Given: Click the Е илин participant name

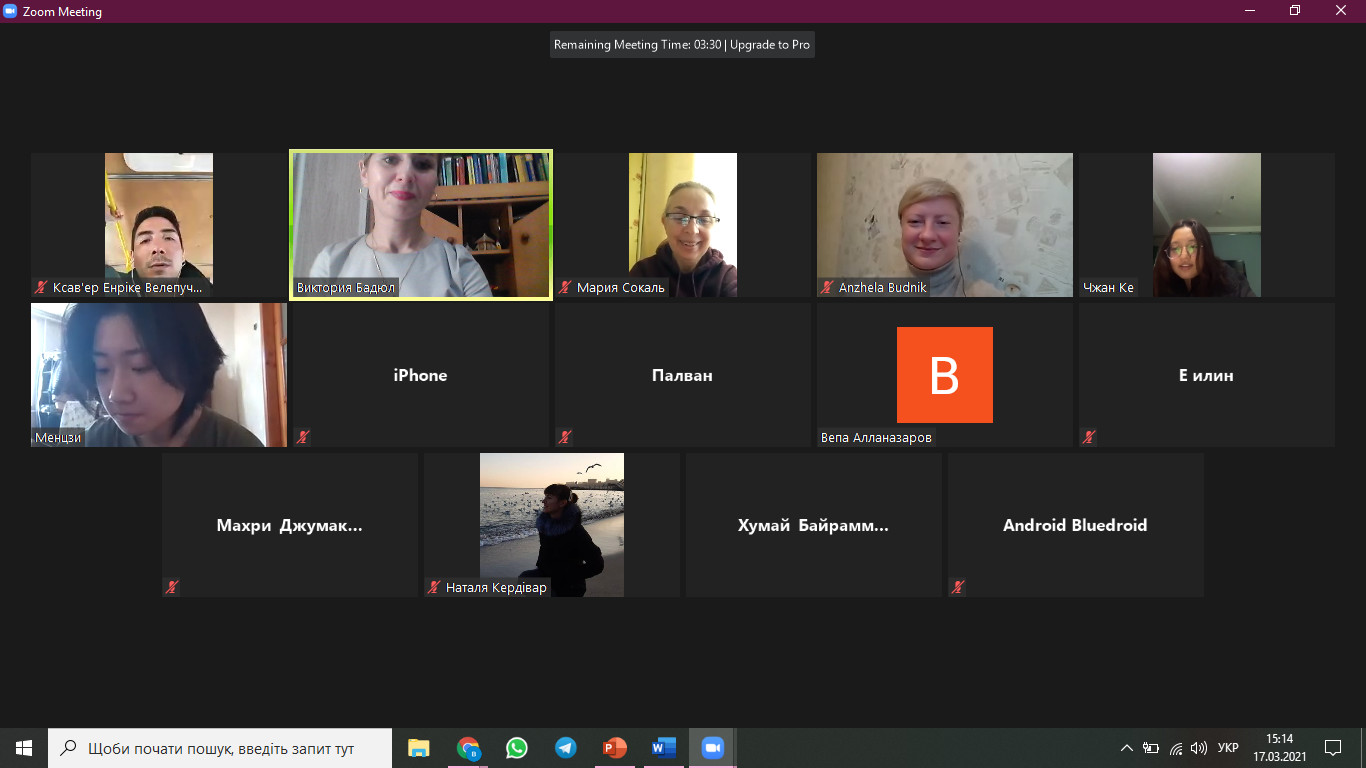Looking at the screenshot, I should (1207, 375).
